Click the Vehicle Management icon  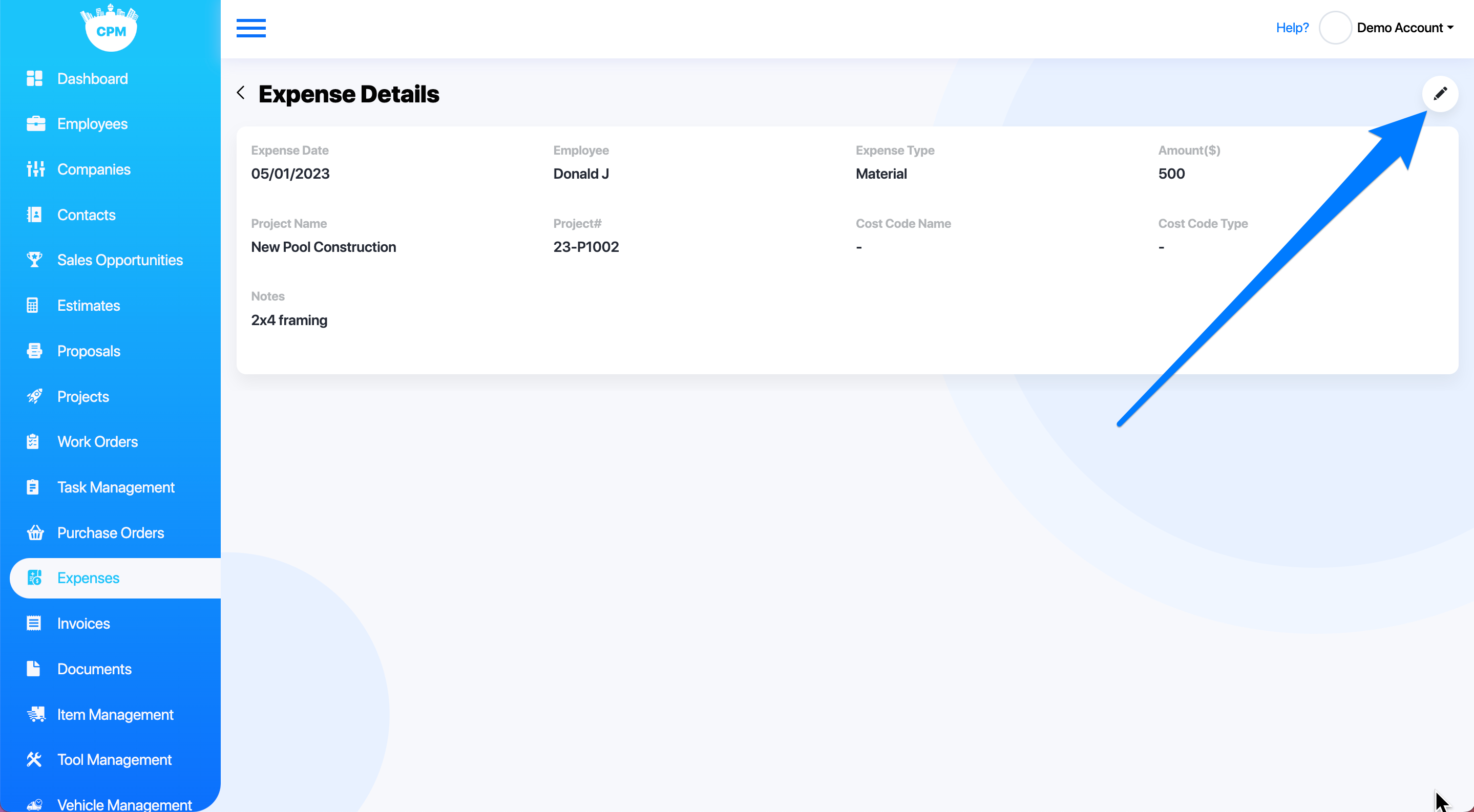(35, 804)
